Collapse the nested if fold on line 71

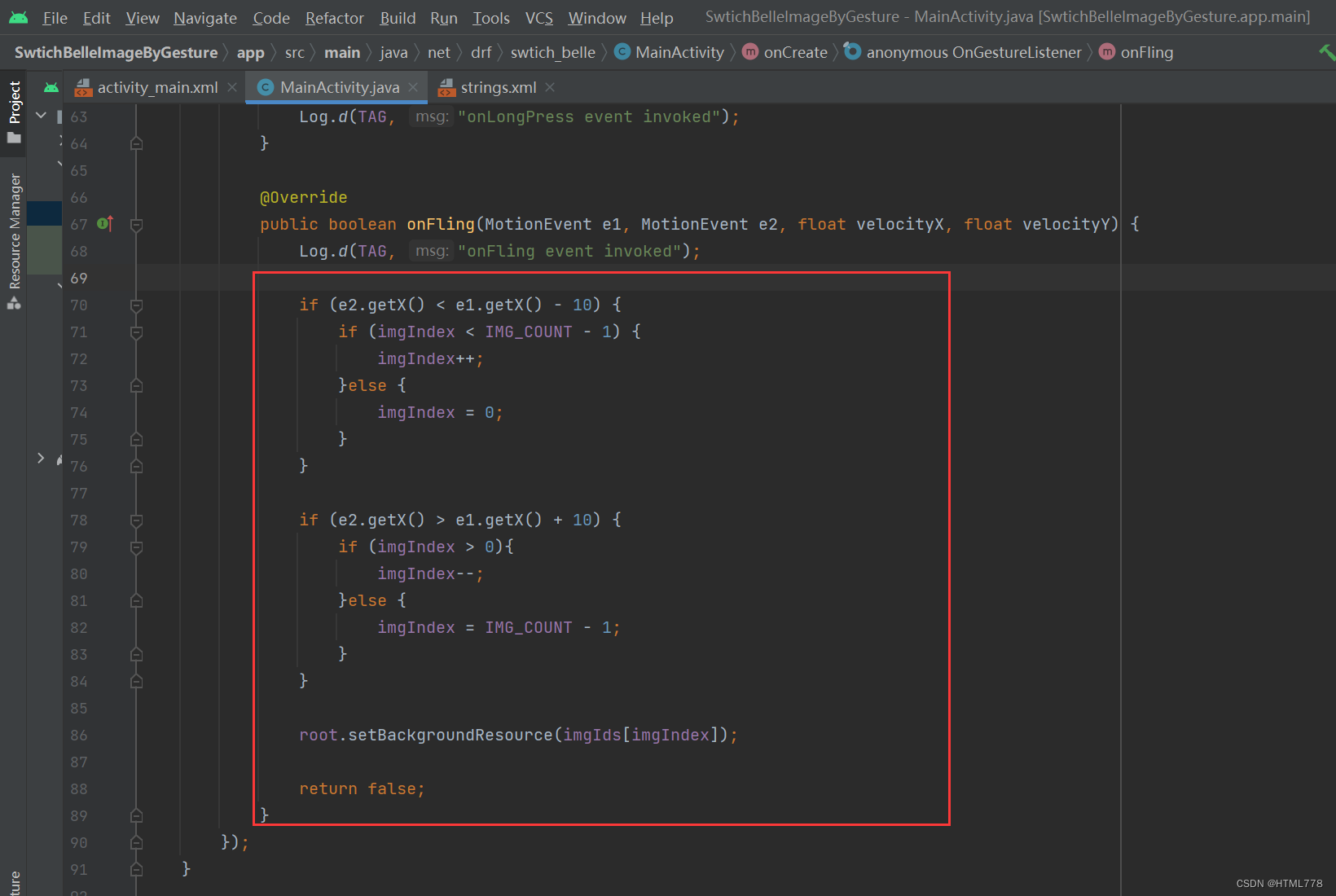click(x=137, y=332)
